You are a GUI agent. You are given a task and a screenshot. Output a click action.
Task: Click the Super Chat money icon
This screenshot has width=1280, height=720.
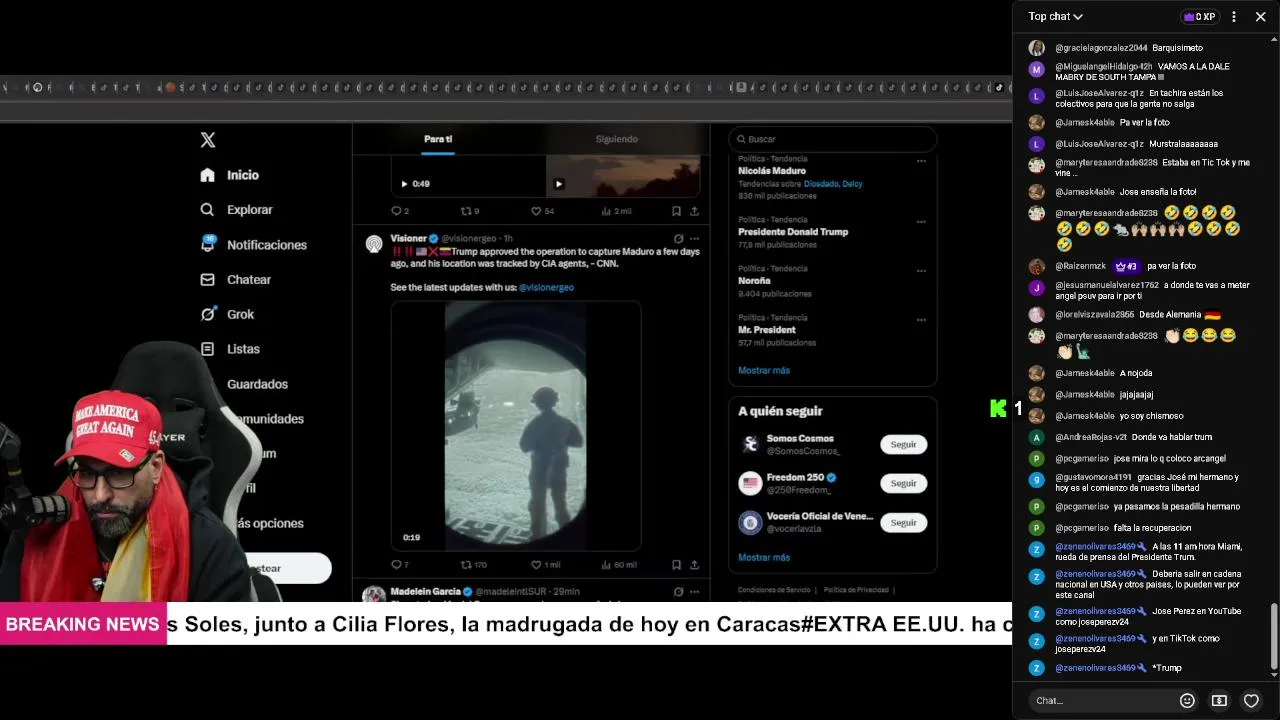(x=1219, y=701)
